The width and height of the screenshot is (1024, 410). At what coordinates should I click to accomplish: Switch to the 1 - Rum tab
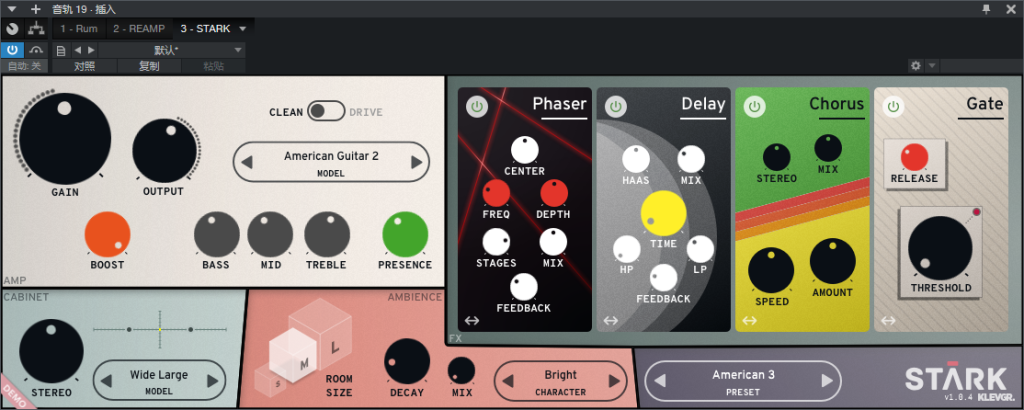78,29
